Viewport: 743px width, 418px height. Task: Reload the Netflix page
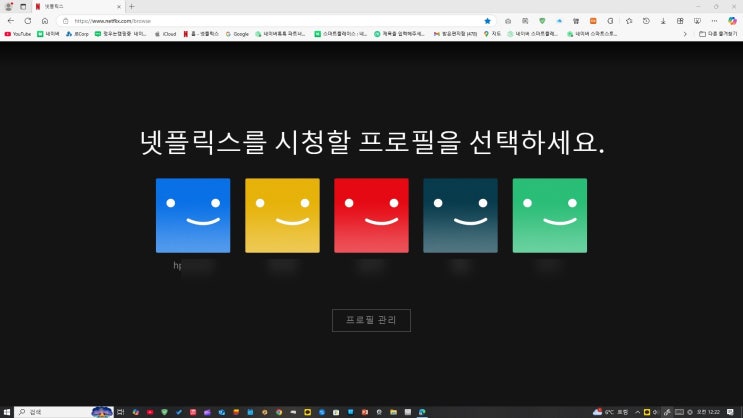coord(27,21)
